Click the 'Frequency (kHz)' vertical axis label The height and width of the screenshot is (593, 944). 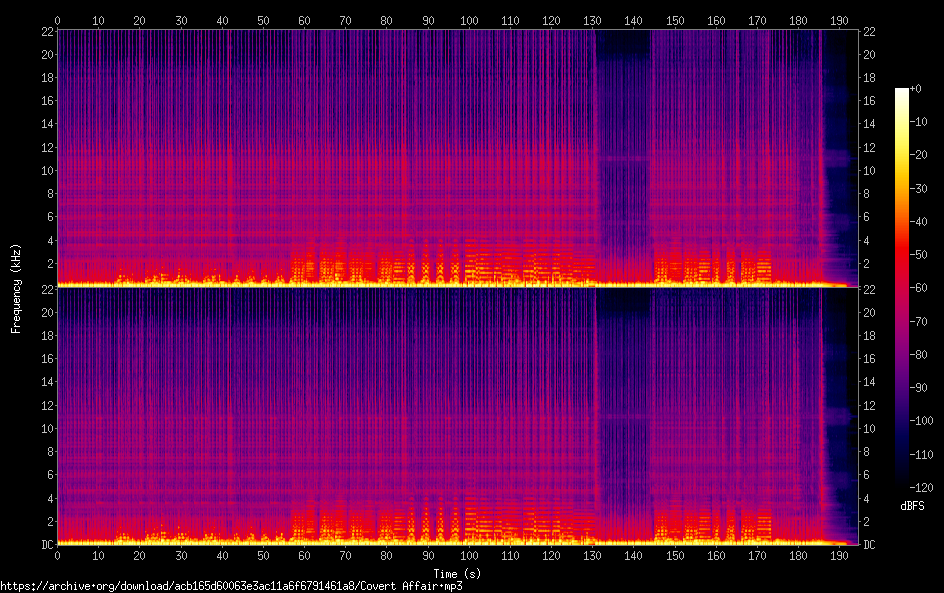coord(15,287)
